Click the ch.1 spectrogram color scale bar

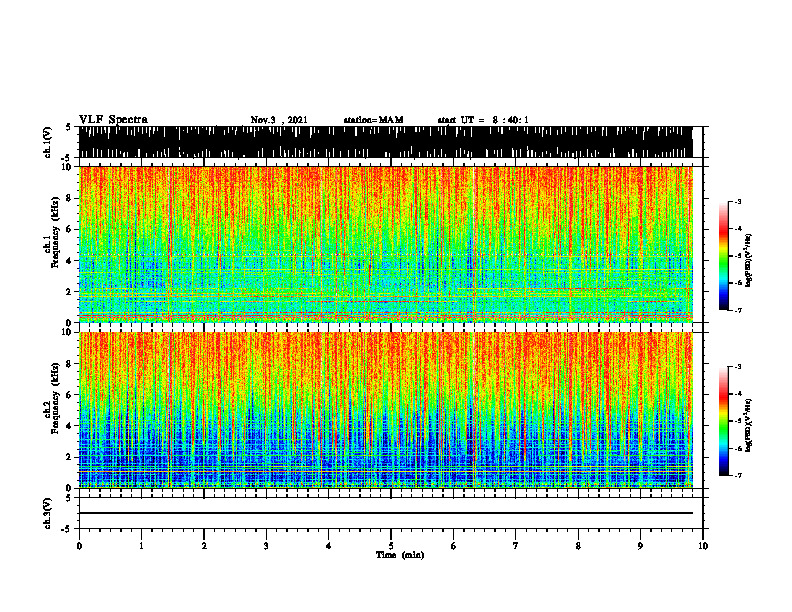[x=723, y=256]
